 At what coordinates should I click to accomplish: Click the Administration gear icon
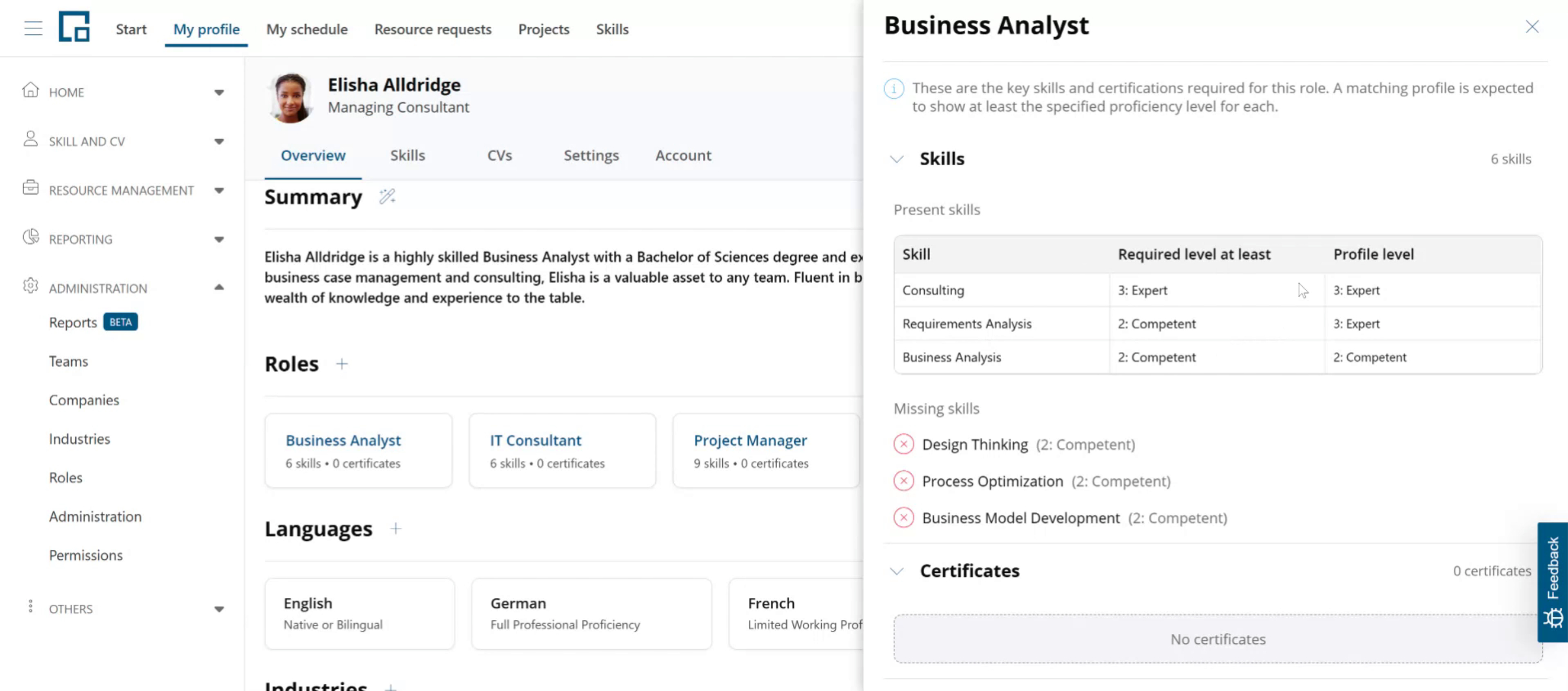30,285
